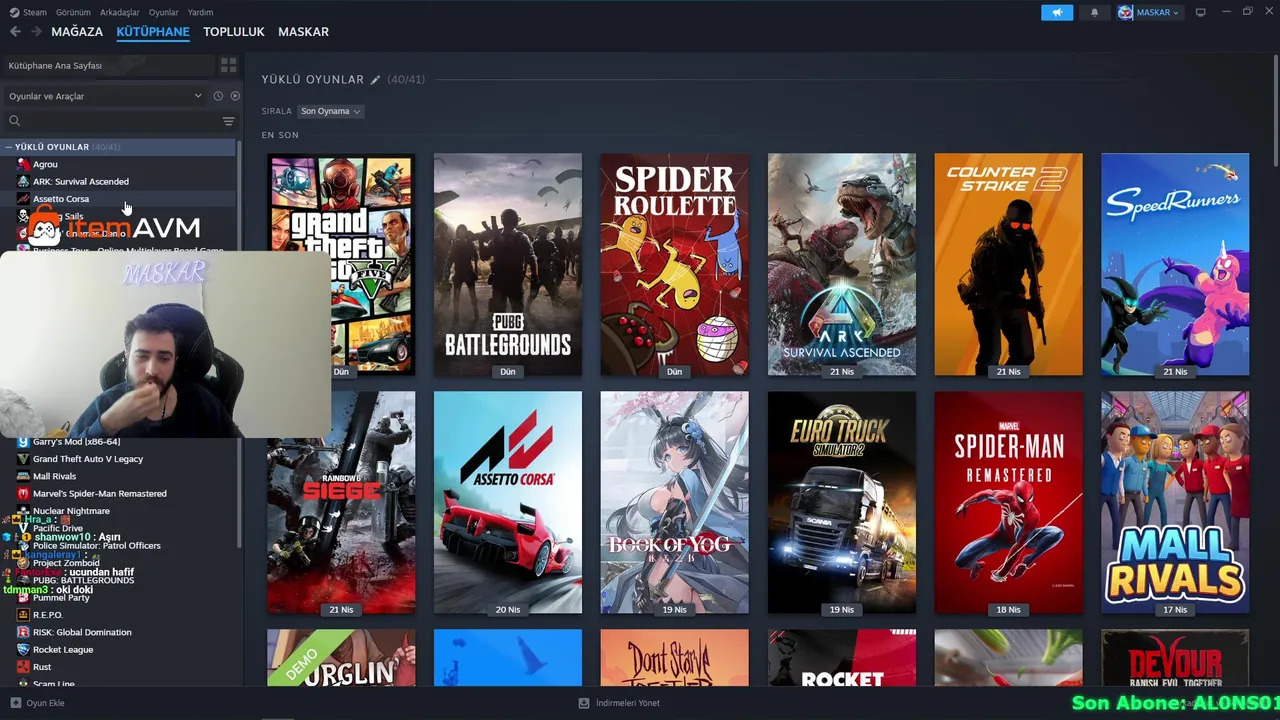The width and height of the screenshot is (1280, 720).
Task: Click Grand Theft Auto V Legacy icon
Action: 23,459
